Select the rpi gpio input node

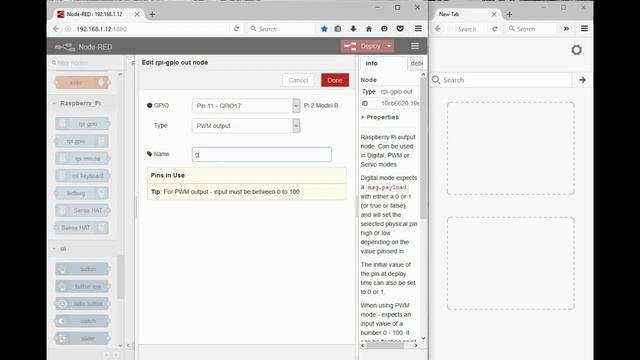coord(82,124)
